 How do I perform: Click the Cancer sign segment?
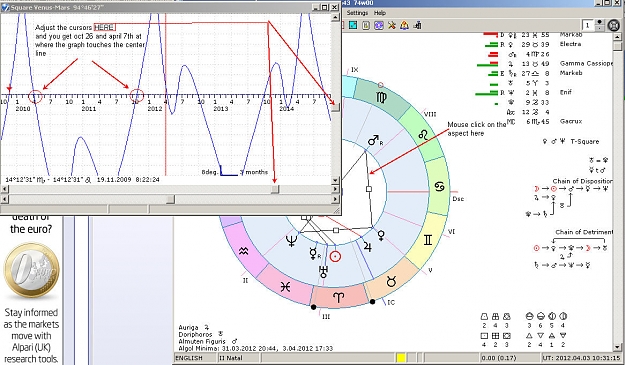(x=440, y=186)
